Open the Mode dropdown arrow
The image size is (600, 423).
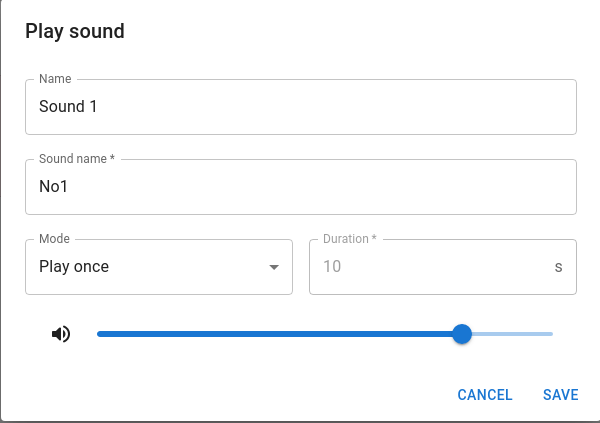pos(273,267)
